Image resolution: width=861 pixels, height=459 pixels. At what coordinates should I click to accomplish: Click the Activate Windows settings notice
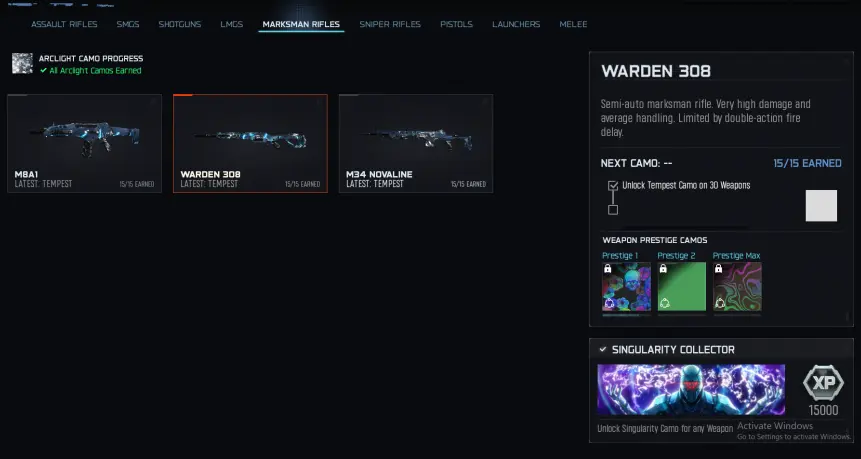click(793, 431)
